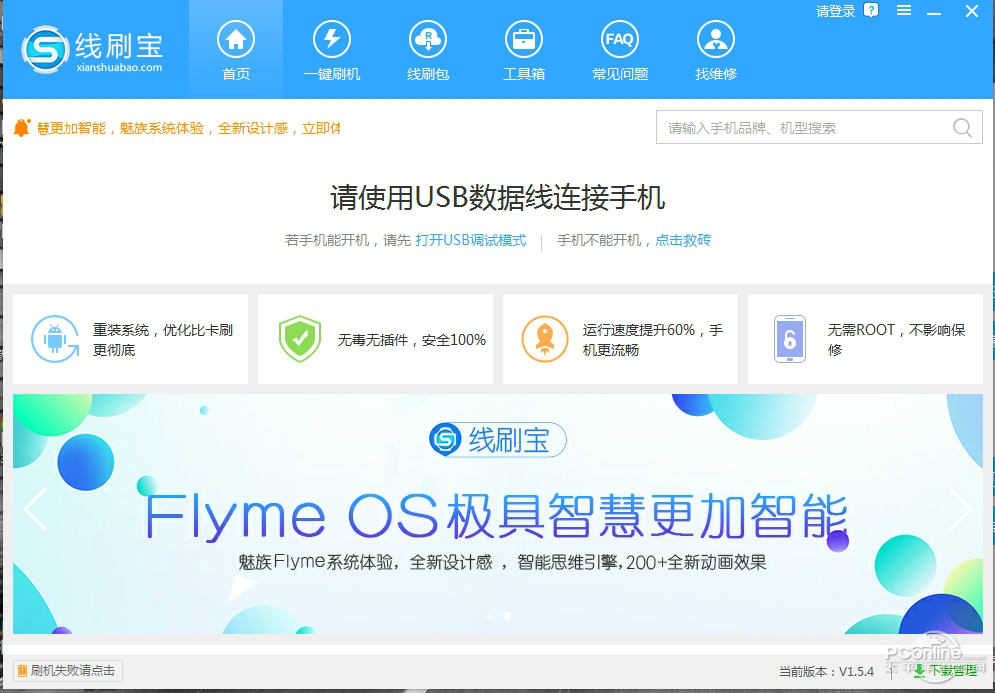Click the help question mark icon

(871, 11)
